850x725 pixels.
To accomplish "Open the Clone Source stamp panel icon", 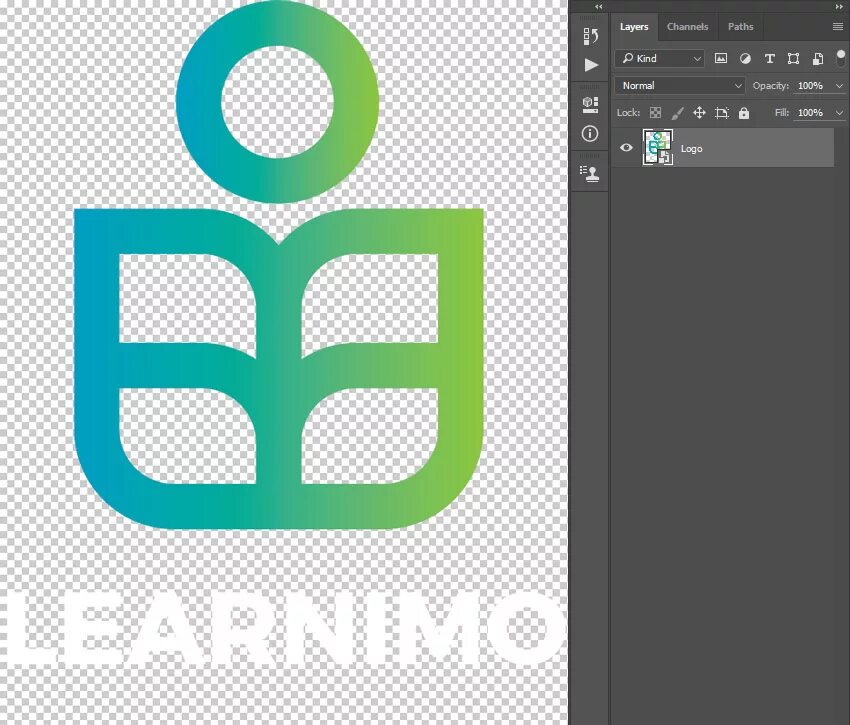I will 590,174.
